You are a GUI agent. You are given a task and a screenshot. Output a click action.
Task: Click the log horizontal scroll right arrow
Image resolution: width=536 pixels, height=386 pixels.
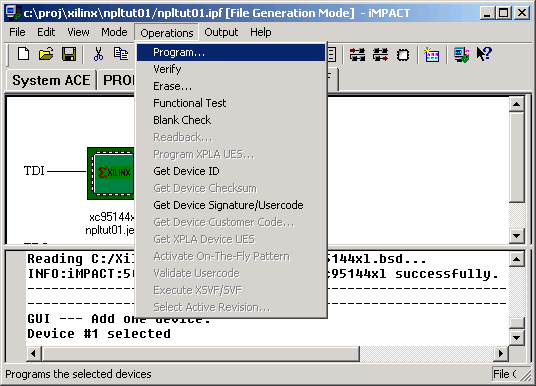(x=501, y=353)
